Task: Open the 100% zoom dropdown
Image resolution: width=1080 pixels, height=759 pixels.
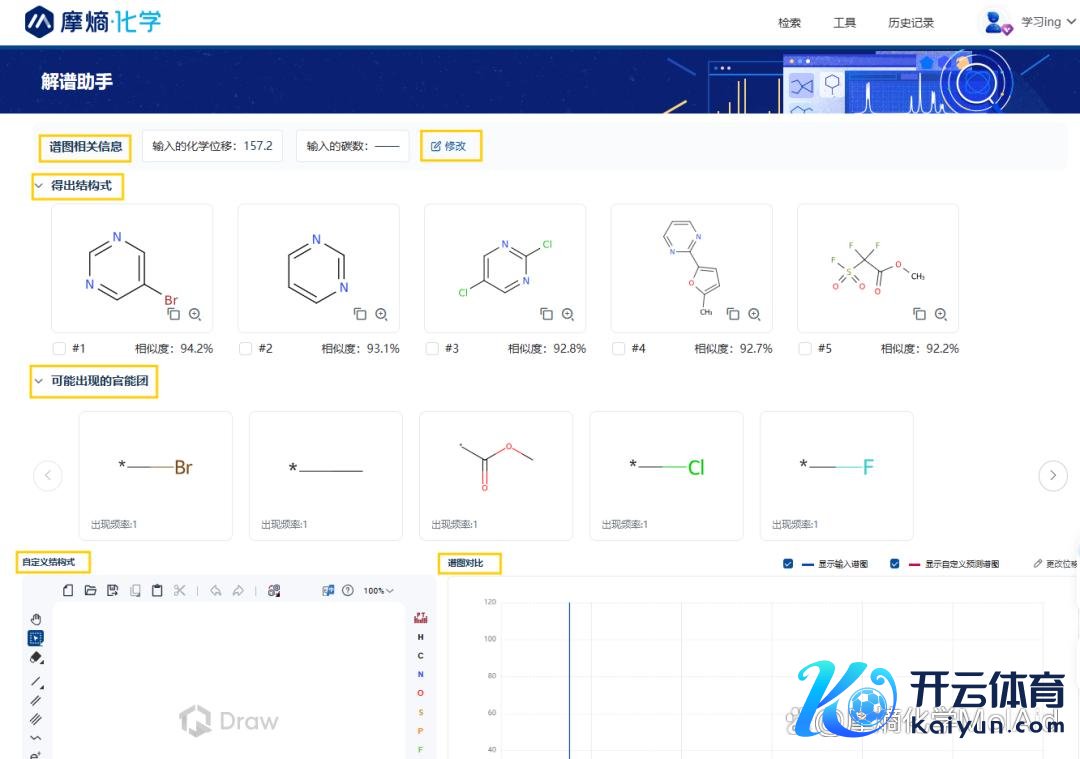Action: point(378,591)
